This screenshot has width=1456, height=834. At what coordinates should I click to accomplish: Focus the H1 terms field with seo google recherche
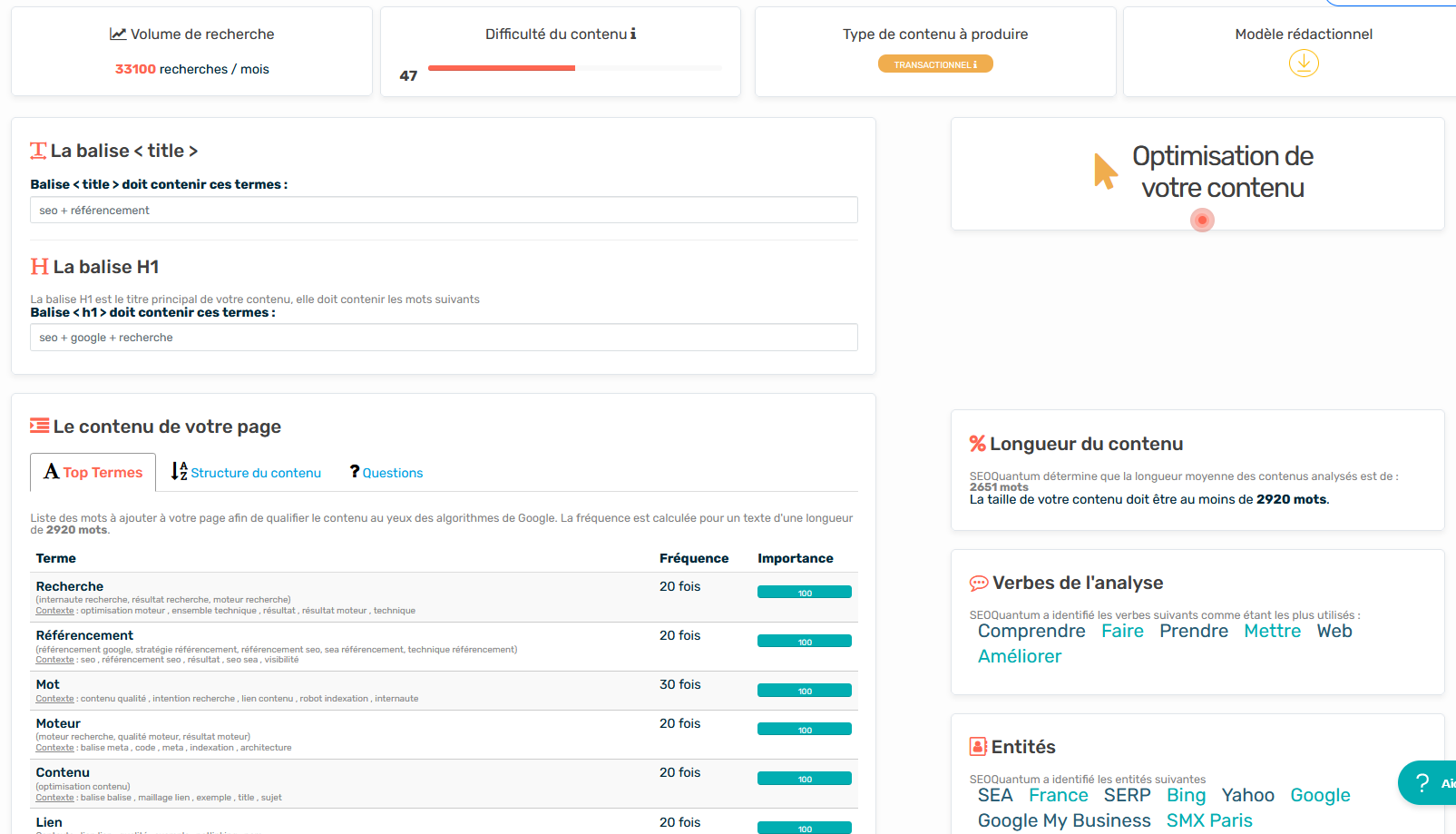[444, 338]
